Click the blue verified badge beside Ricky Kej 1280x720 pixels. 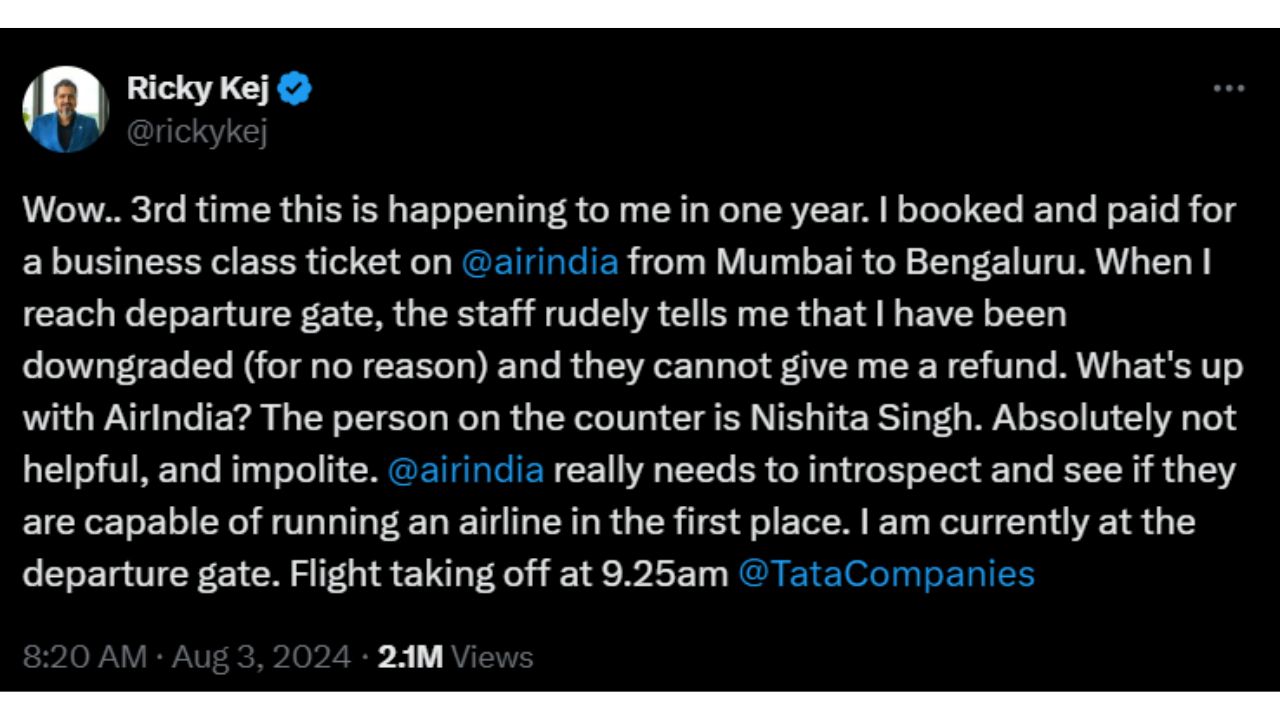pos(296,87)
